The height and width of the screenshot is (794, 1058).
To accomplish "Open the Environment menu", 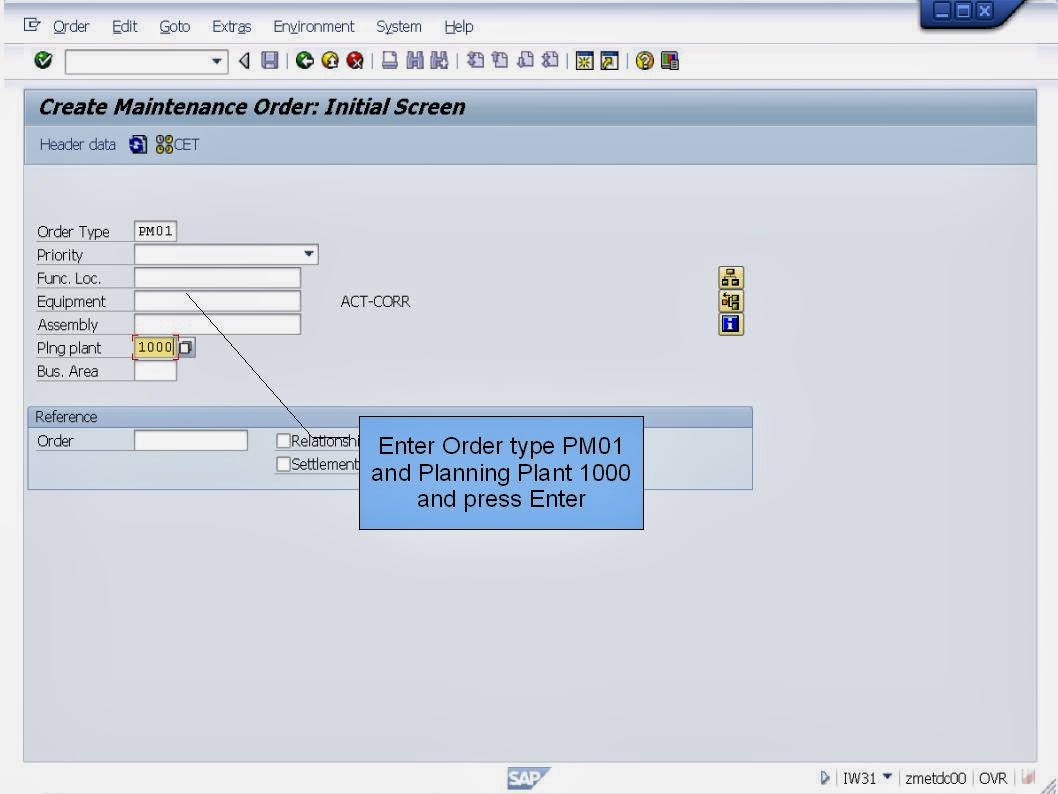I will [313, 26].
